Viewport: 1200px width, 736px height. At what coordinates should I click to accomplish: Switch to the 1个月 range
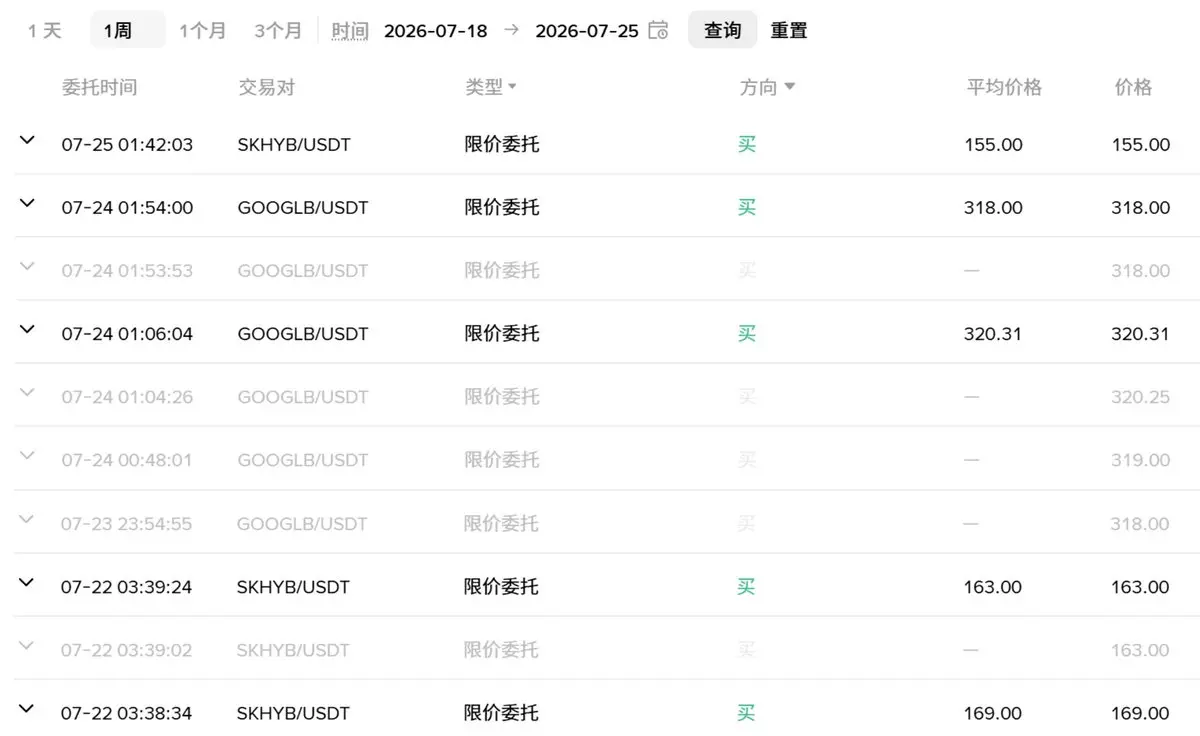point(203,30)
